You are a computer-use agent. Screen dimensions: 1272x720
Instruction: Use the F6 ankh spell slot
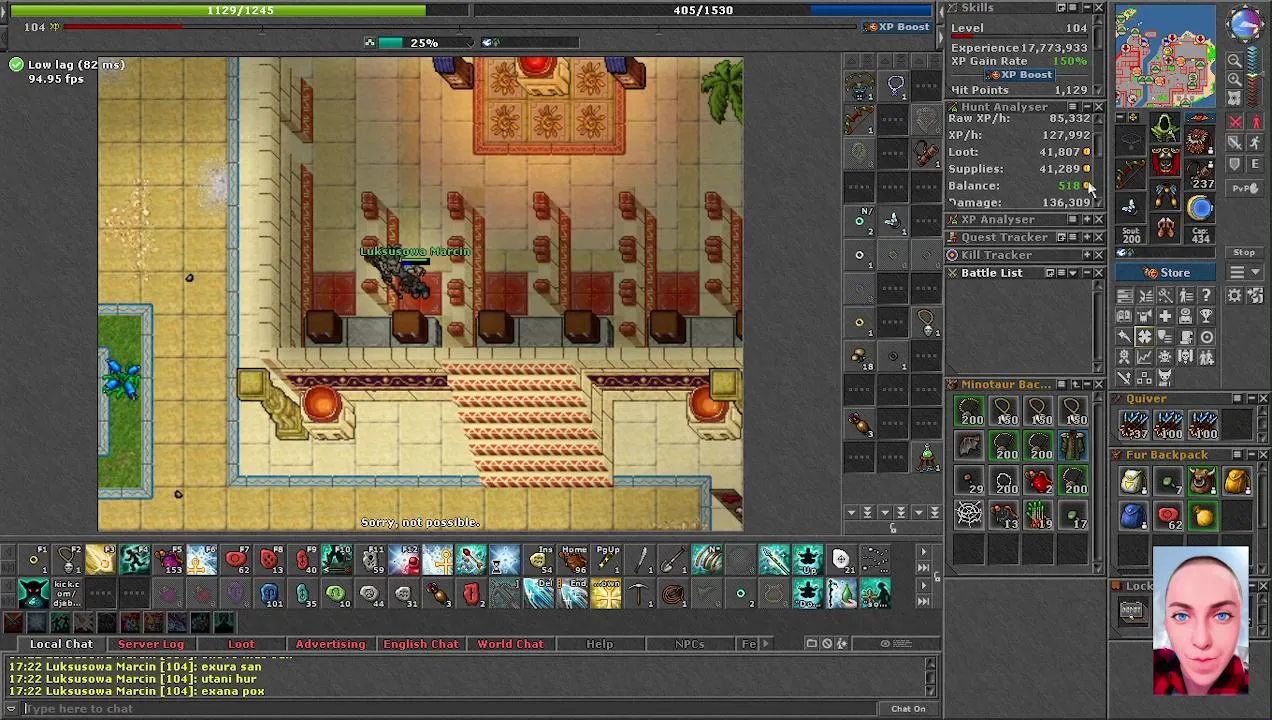[x=201, y=561]
